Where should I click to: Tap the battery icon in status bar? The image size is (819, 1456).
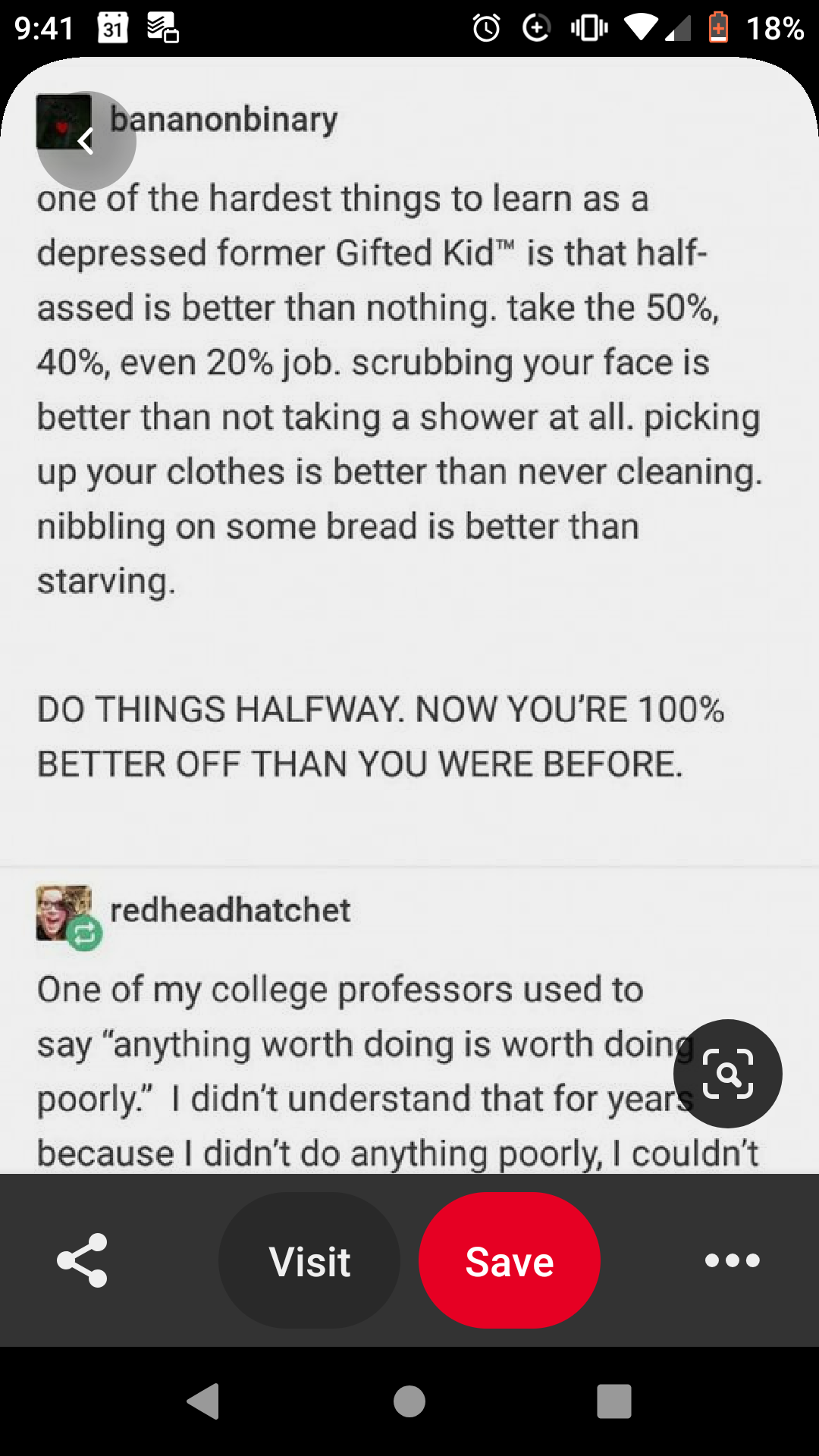718,28
